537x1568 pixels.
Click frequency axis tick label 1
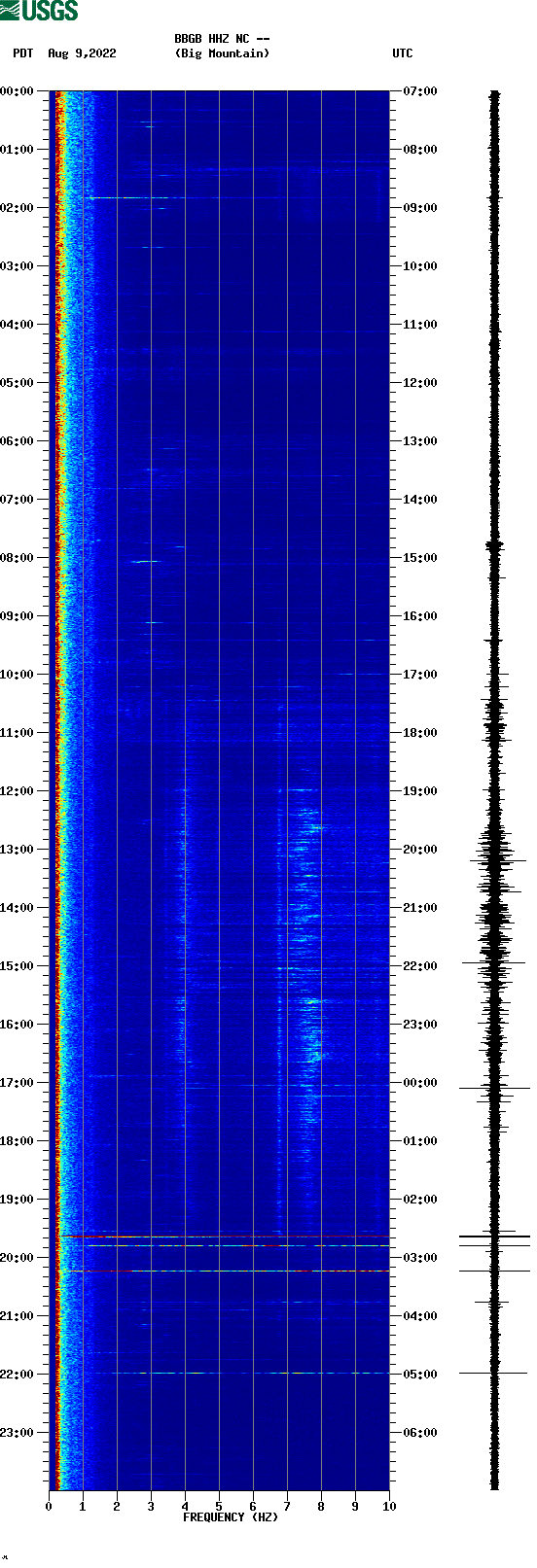pos(83,1507)
